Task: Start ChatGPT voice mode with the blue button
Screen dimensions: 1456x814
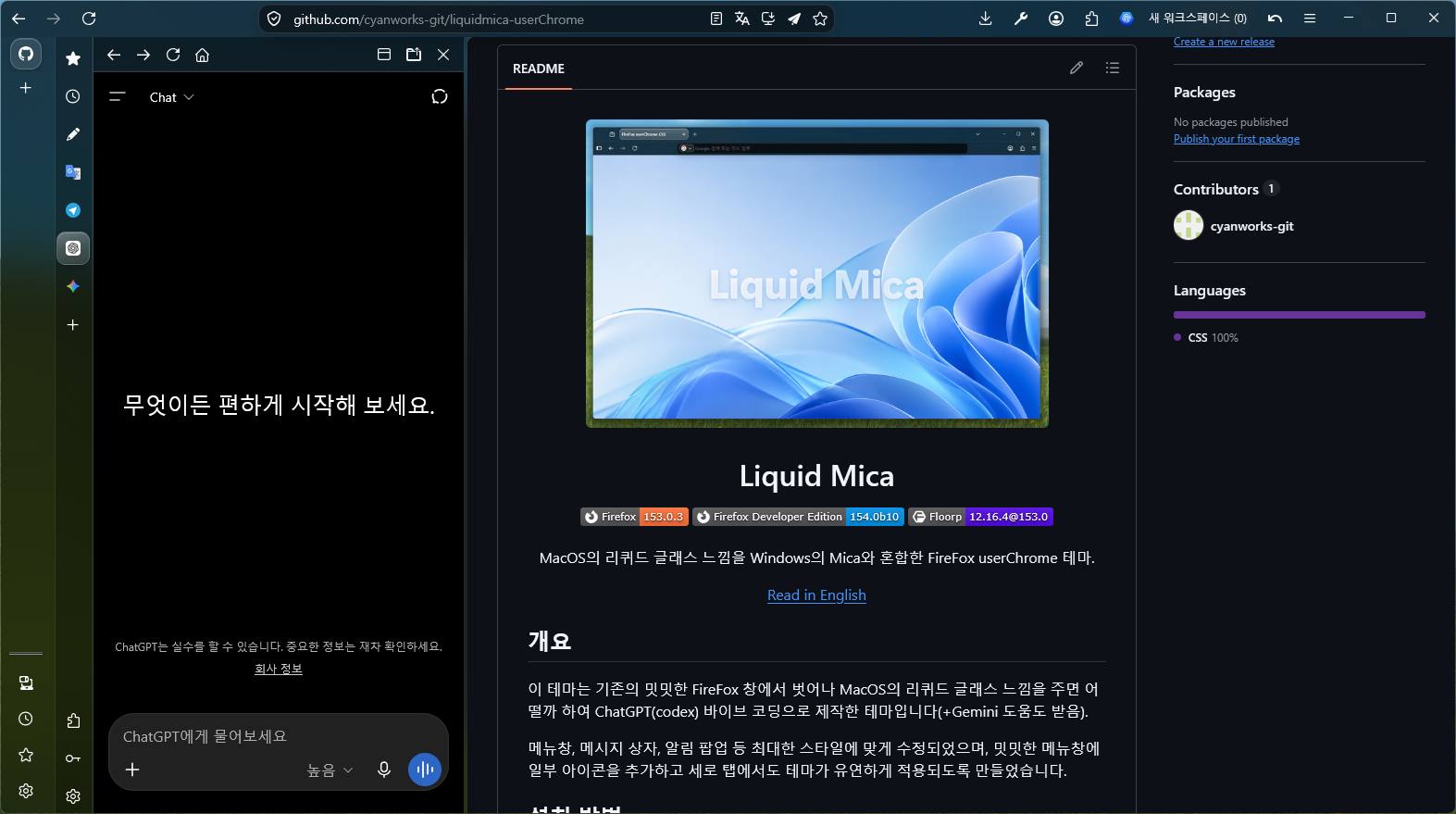Action: click(425, 769)
